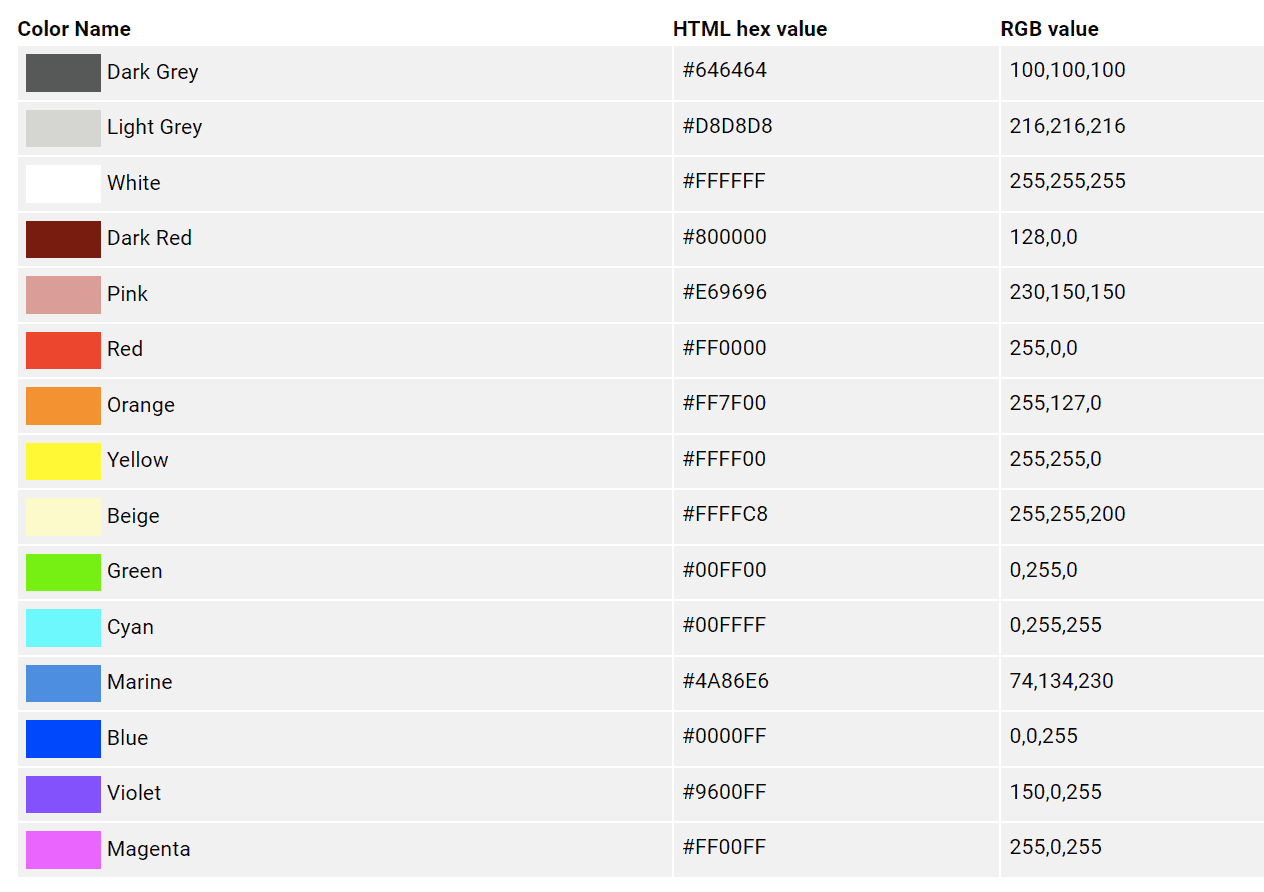Click the Beige color swatch

63,517
